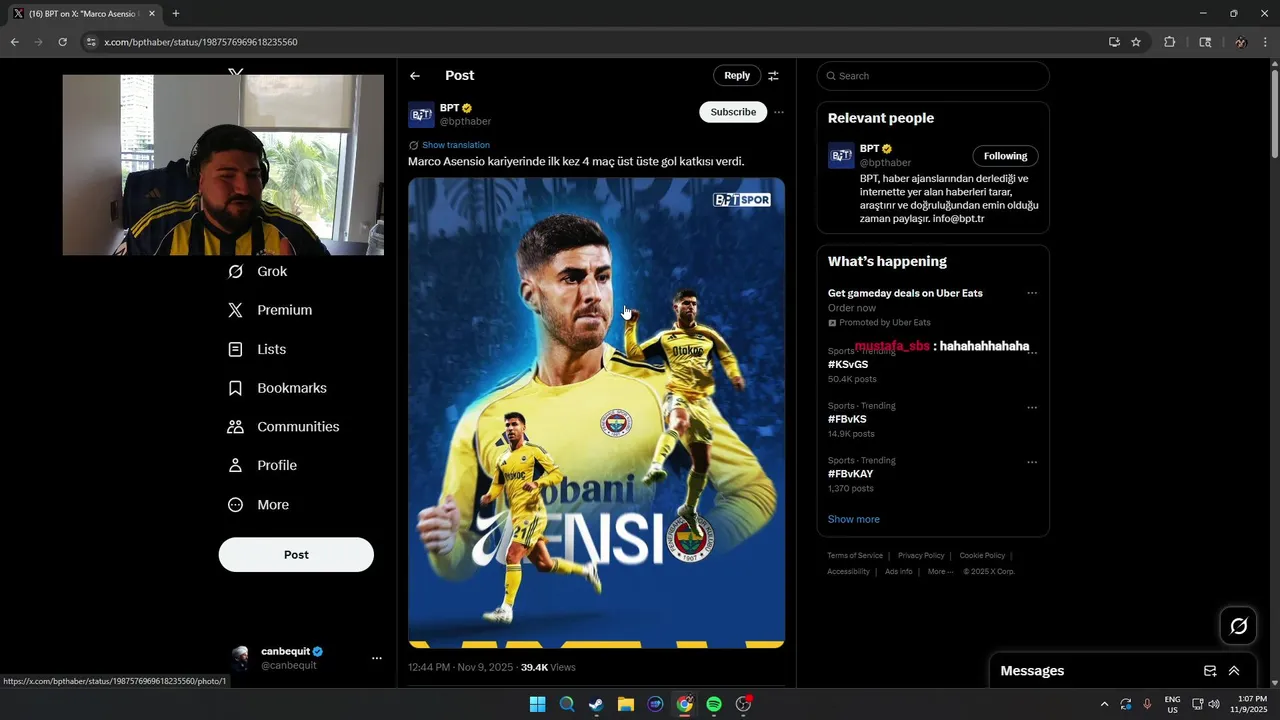Open options for #FBvKS trend
This screenshot has width=1280, height=720.
pyautogui.click(x=1032, y=407)
